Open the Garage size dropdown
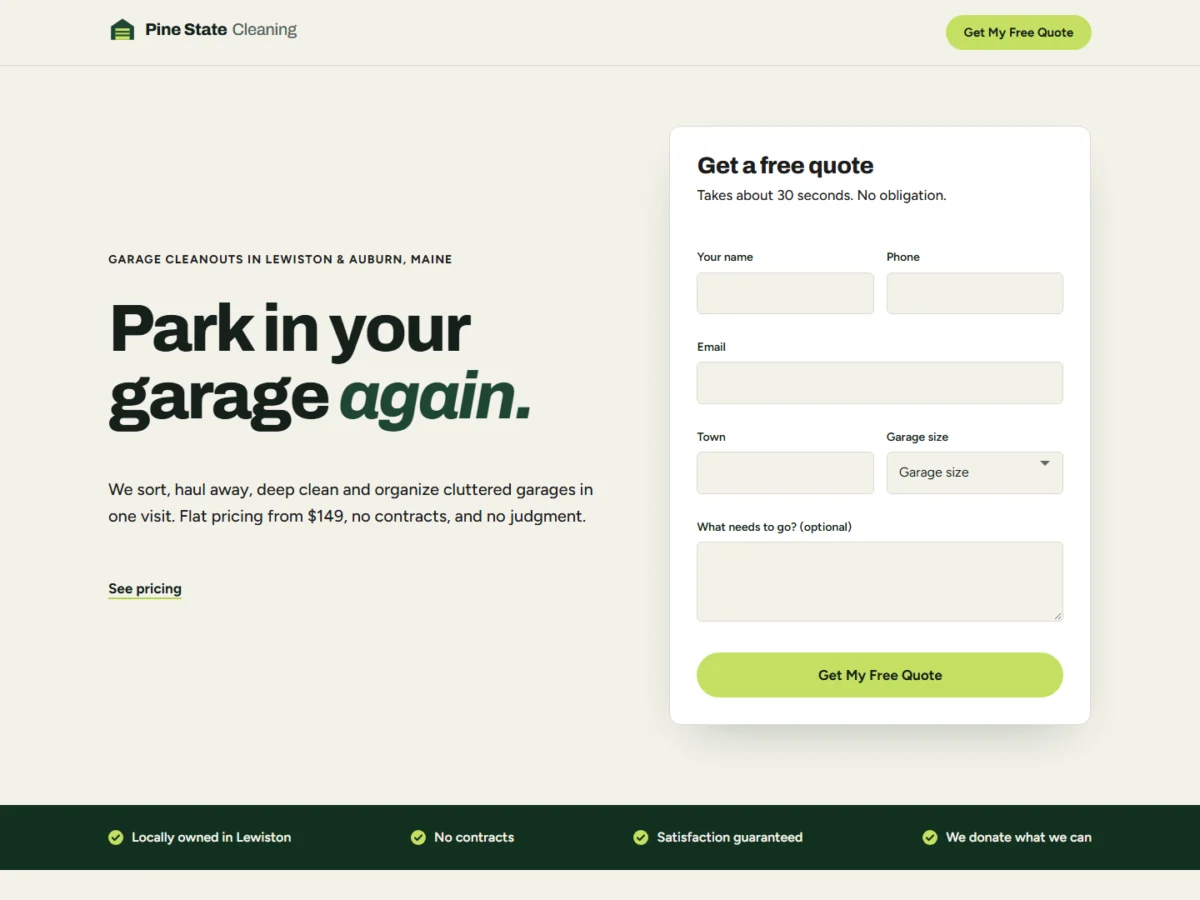This screenshot has height=900, width=1200. 975,473
